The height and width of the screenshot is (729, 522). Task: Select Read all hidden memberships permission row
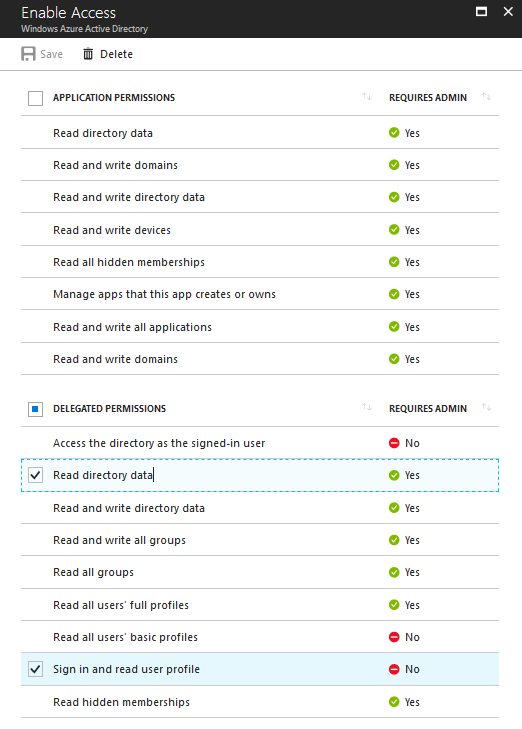click(x=260, y=262)
